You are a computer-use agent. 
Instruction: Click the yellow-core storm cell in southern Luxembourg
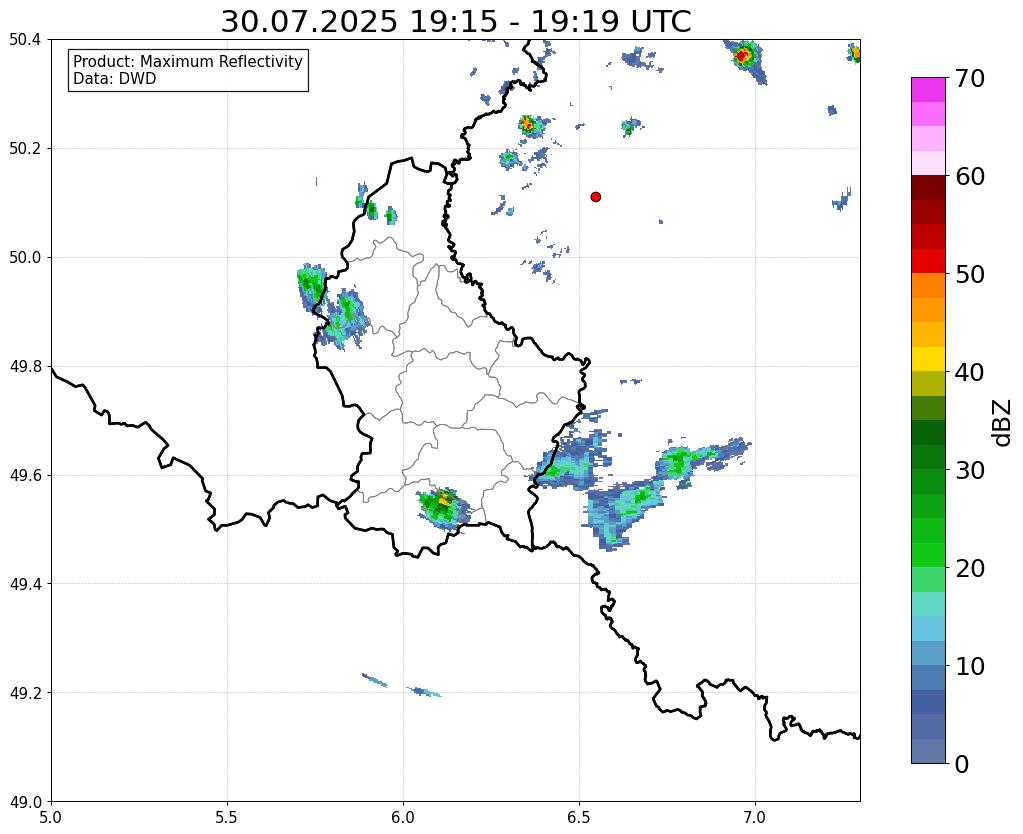444,507
